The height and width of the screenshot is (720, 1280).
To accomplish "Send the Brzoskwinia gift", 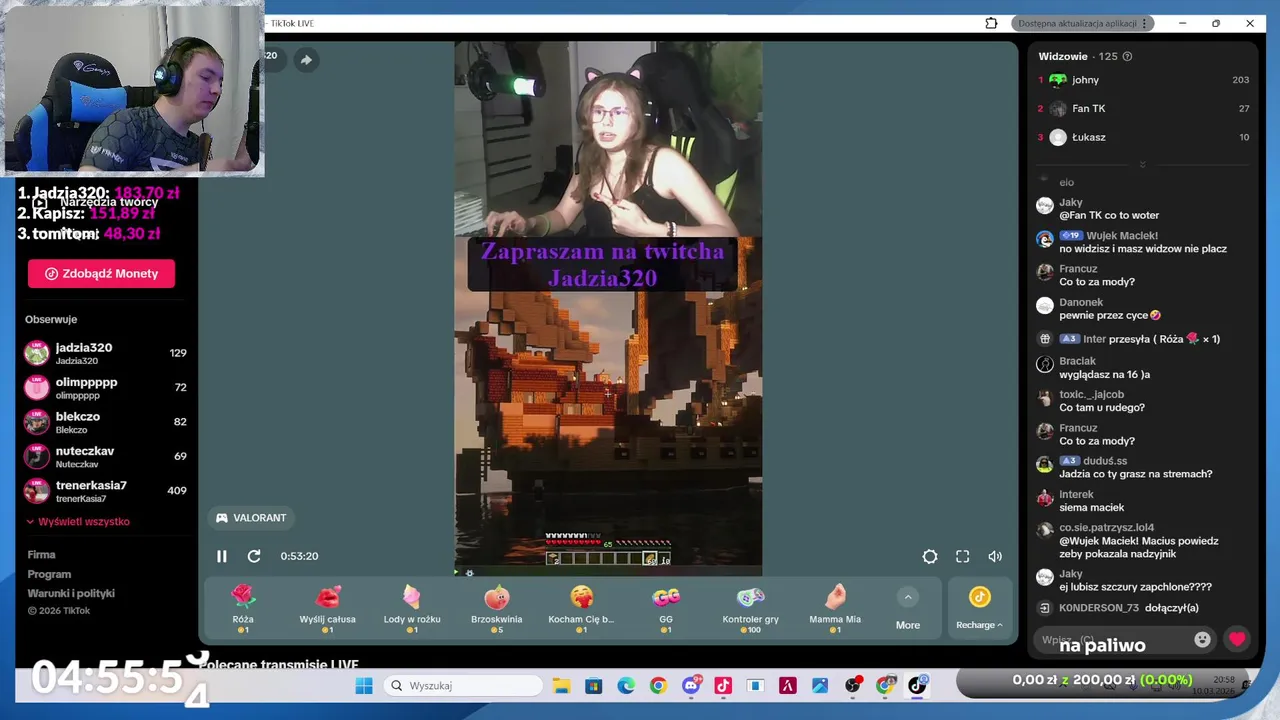I will point(497,608).
